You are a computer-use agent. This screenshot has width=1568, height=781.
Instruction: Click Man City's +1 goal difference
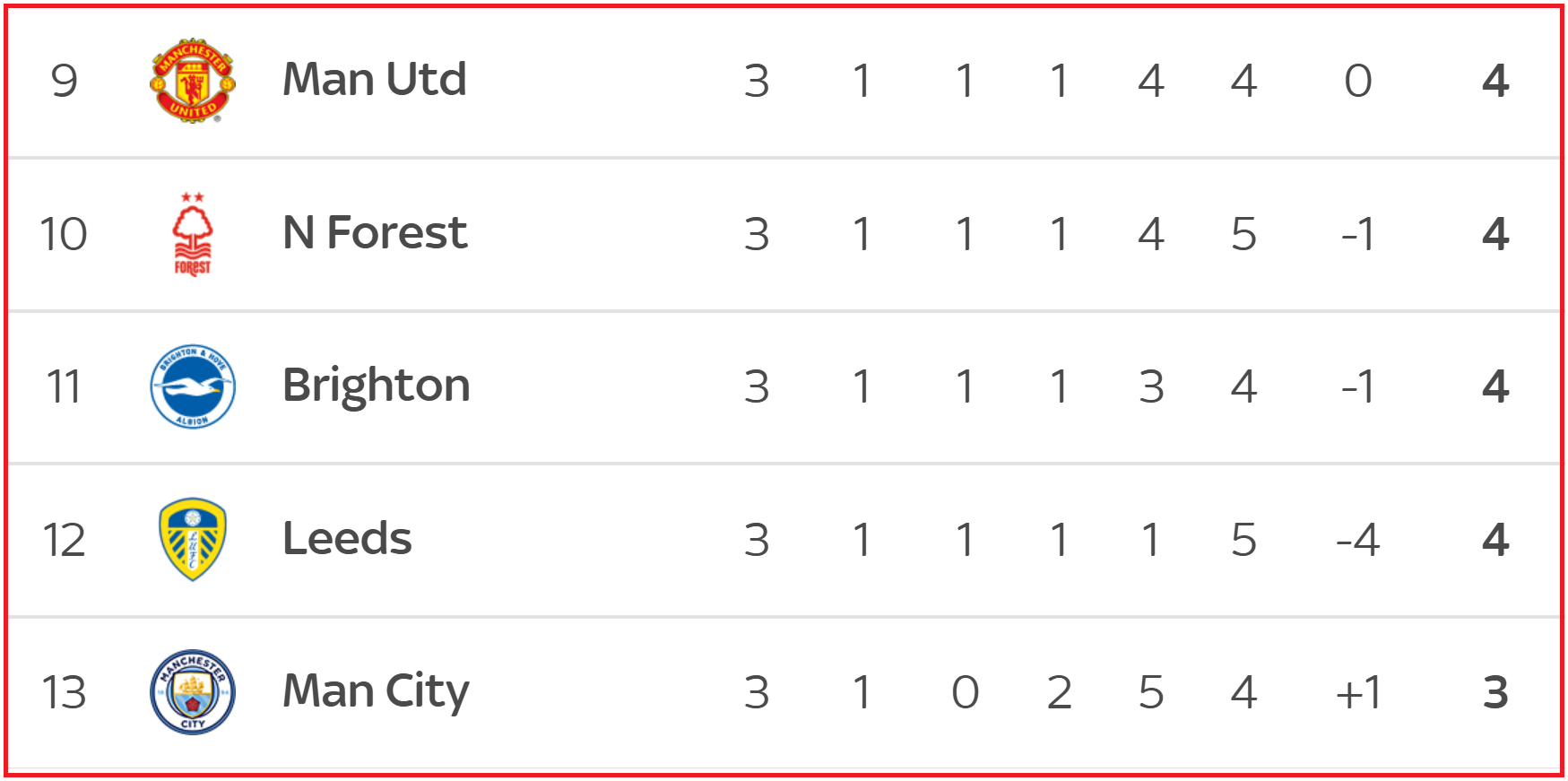point(1358,693)
